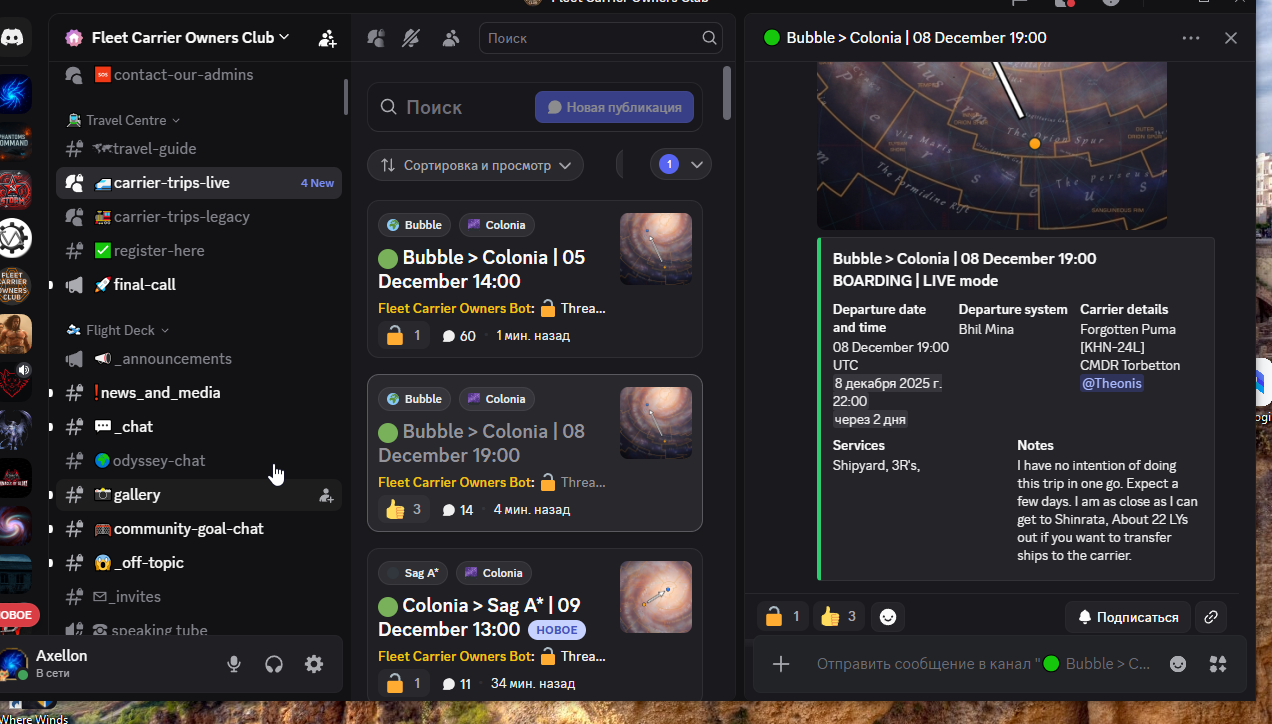This screenshot has width=1272, height=724.
Task: Toggle thumbs-up reaction with 3 in thread panel
Action: 839,617
